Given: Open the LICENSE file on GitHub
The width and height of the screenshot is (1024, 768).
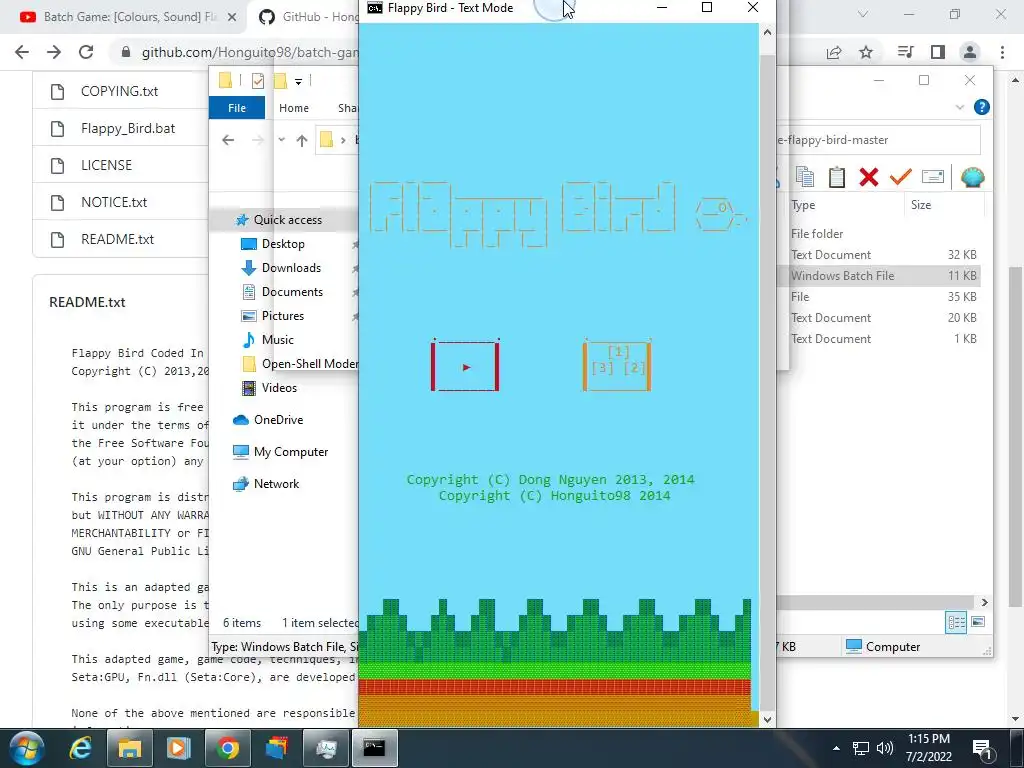Looking at the screenshot, I should tap(106, 165).
